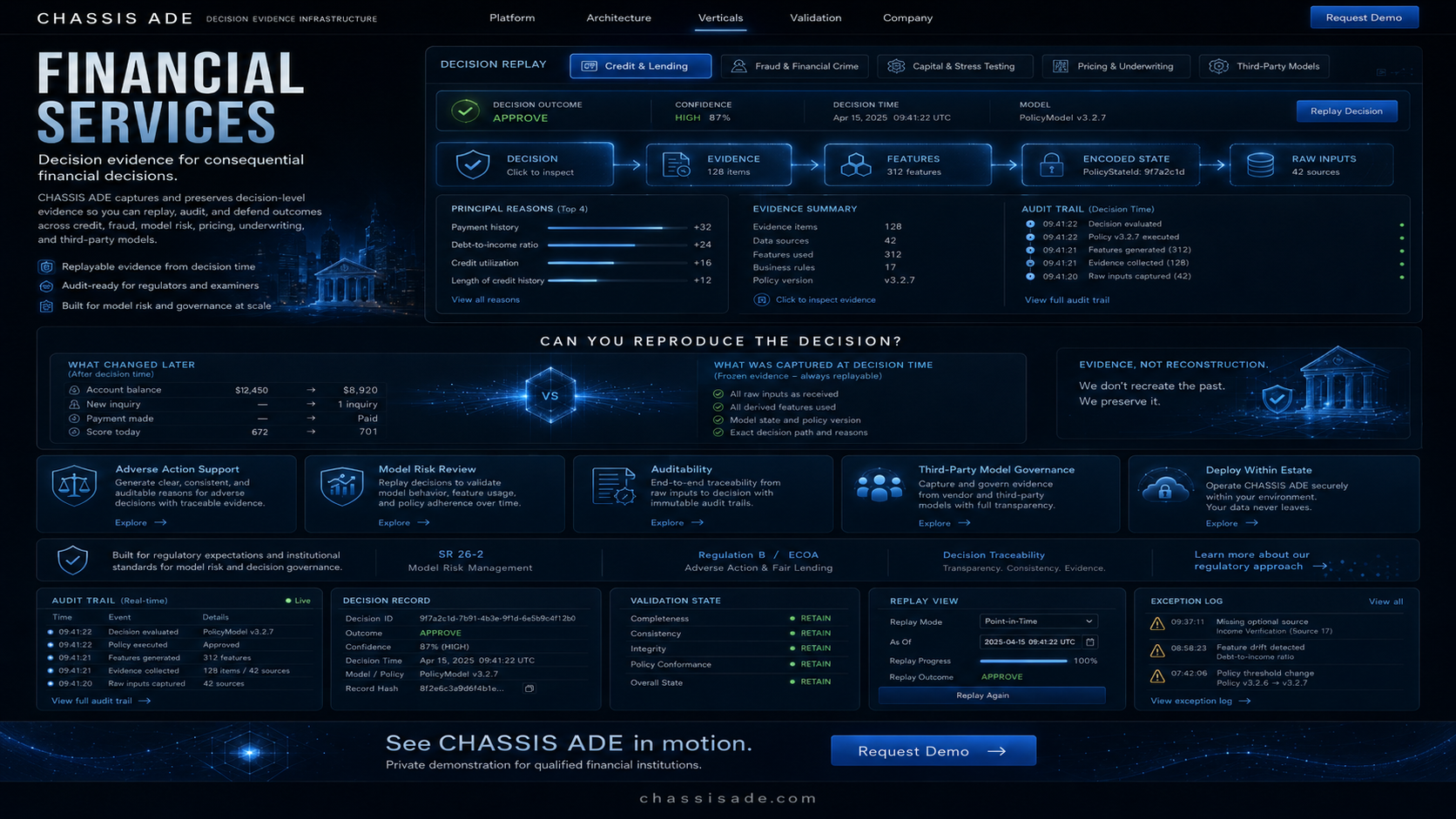The image size is (1456, 819).
Task: Select the Features cubes icon
Action: pos(856,164)
